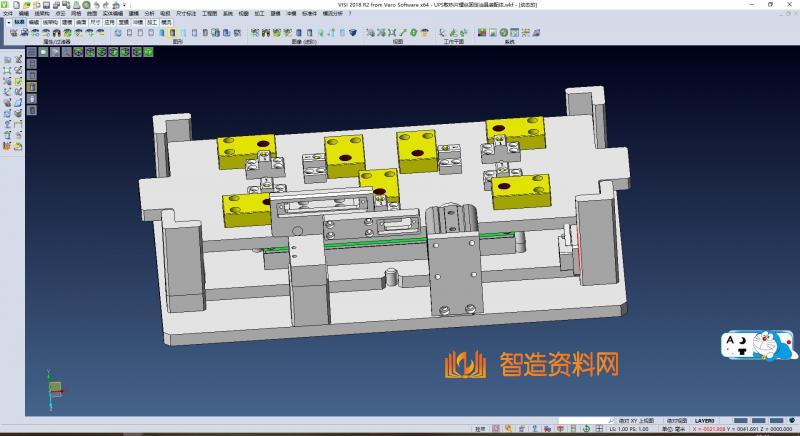The width and height of the screenshot is (800, 436).
Task: Click the green circular icon in 系统 group
Action: pyautogui.click(x=504, y=33)
